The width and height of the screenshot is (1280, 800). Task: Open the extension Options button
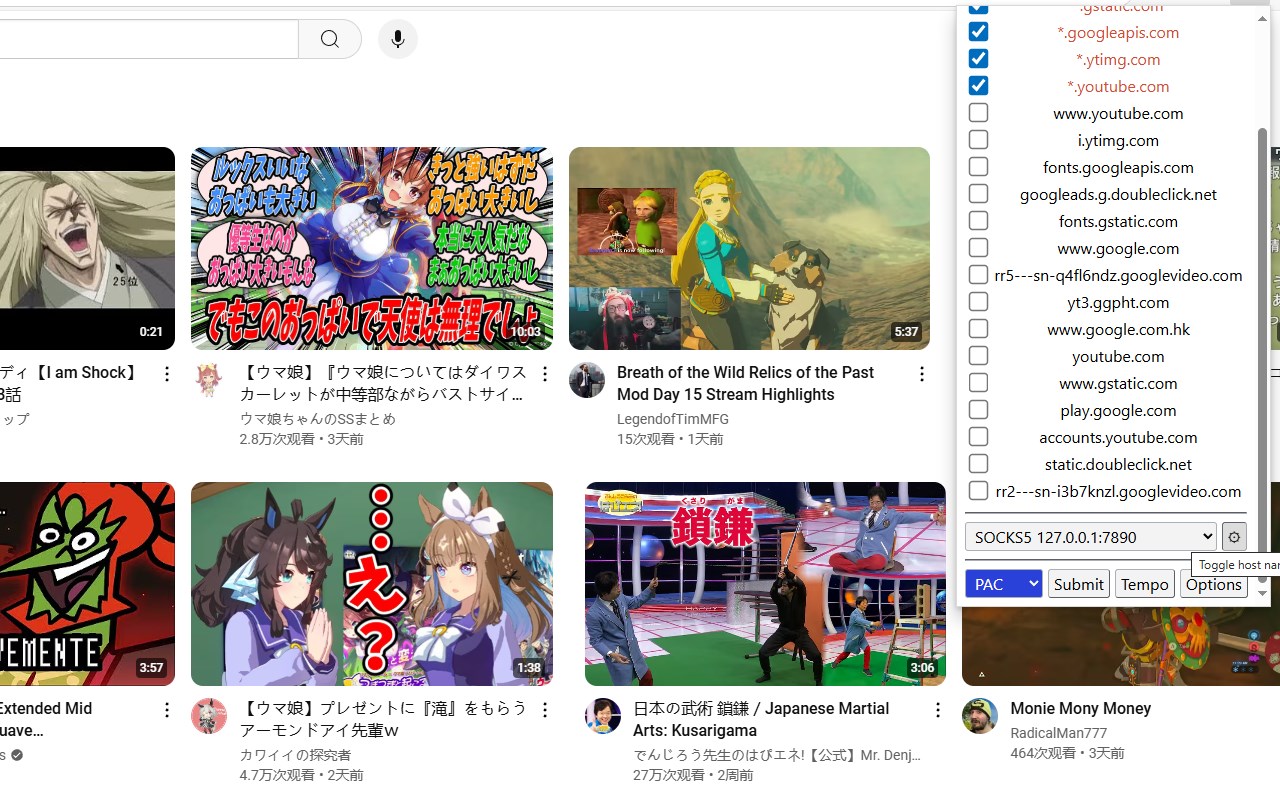[x=1214, y=584]
